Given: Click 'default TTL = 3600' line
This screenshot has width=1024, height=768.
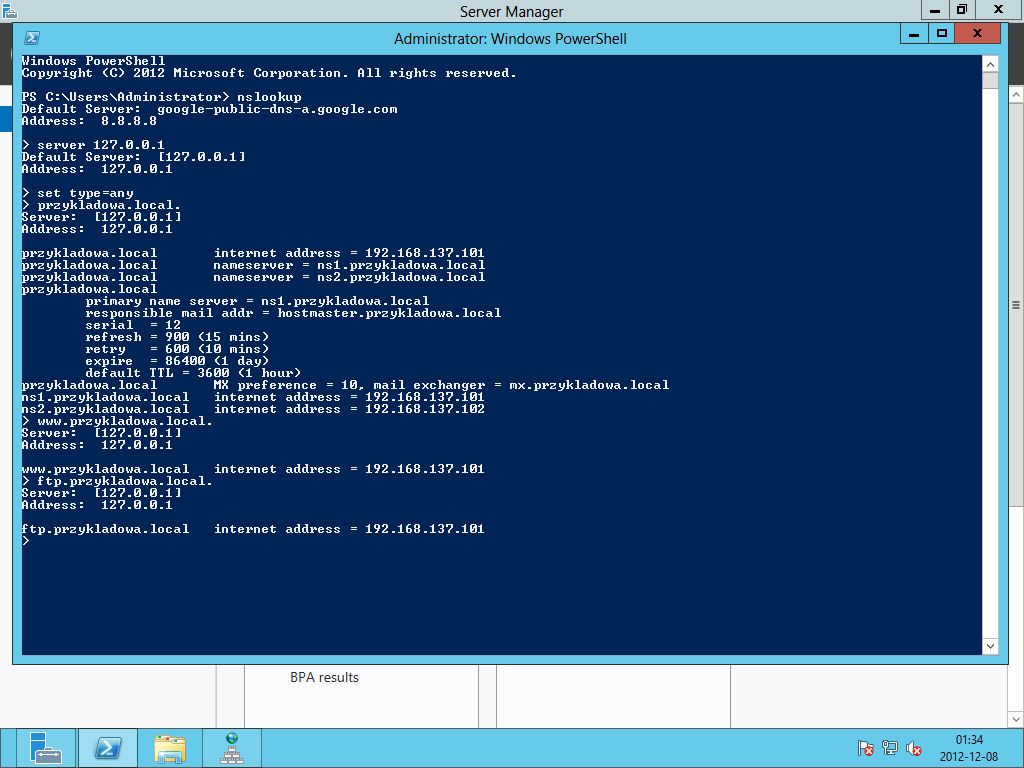Looking at the screenshot, I should click(193, 373).
